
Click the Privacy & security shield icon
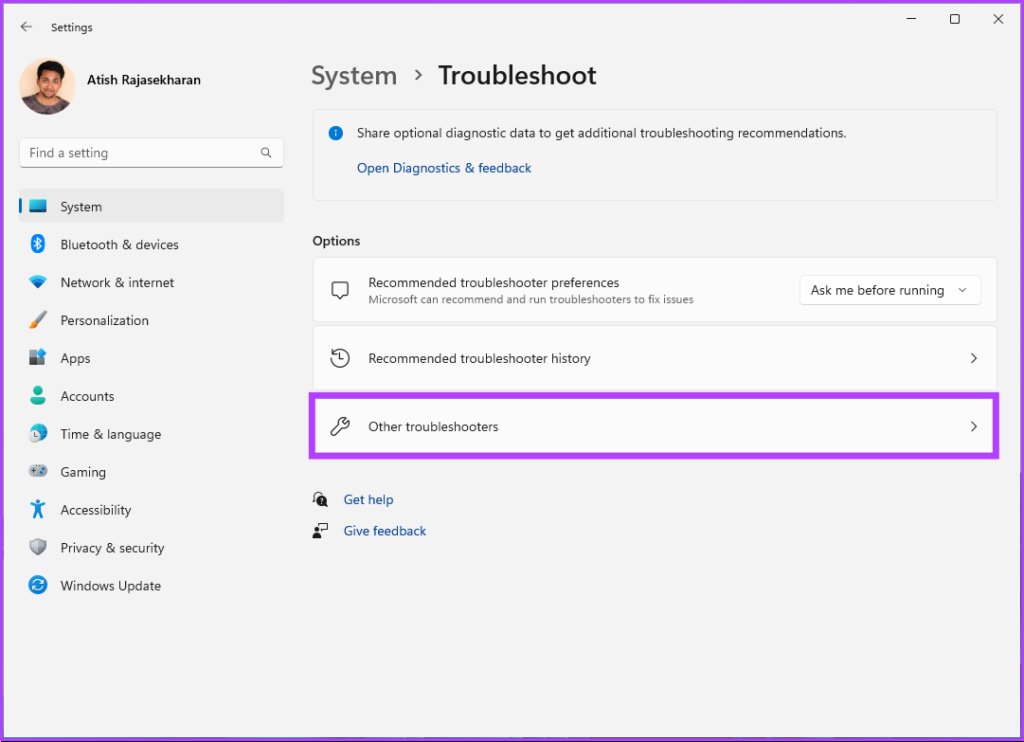click(38, 548)
